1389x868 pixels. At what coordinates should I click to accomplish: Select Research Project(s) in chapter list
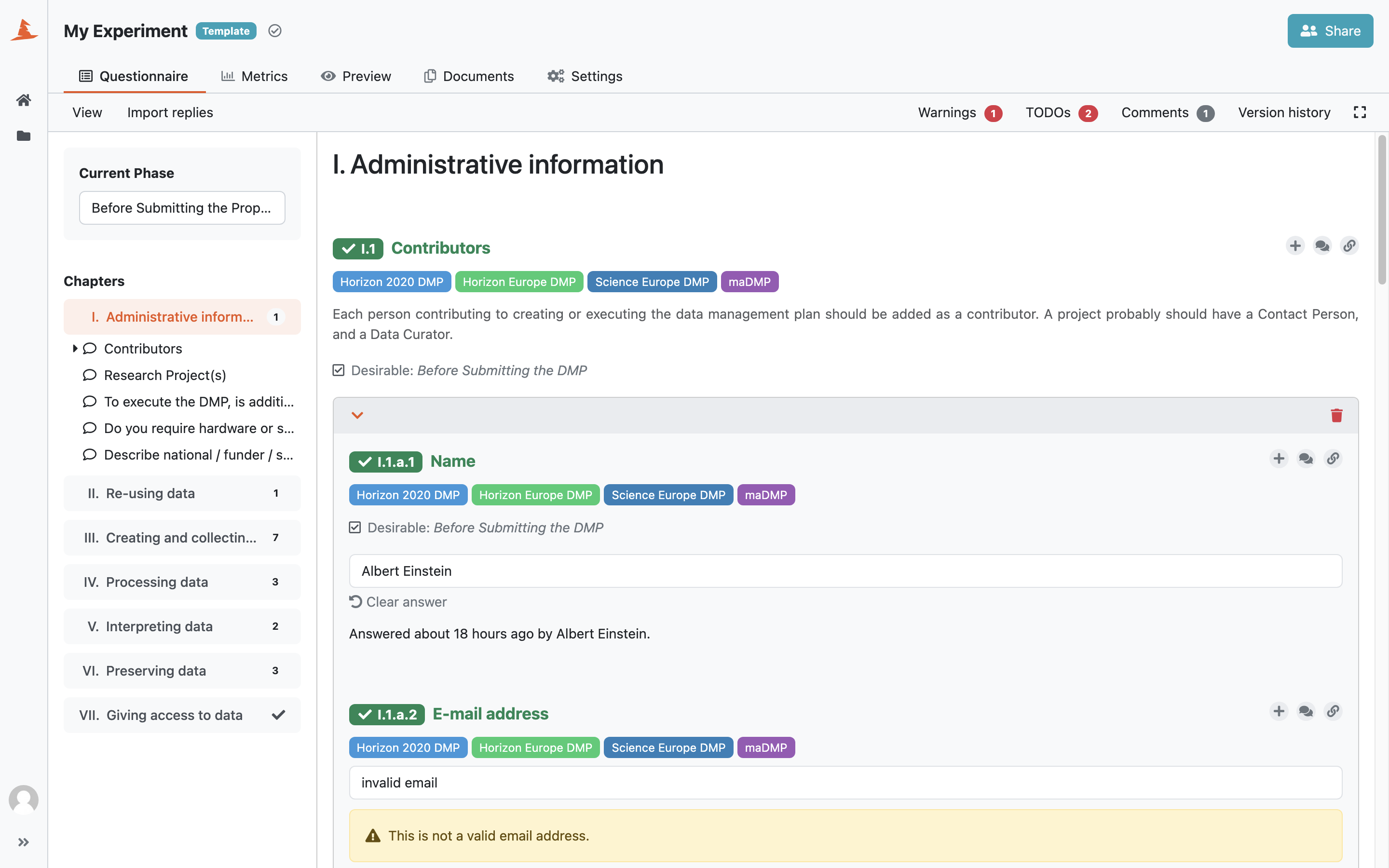pyautogui.click(x=165, y=376)
